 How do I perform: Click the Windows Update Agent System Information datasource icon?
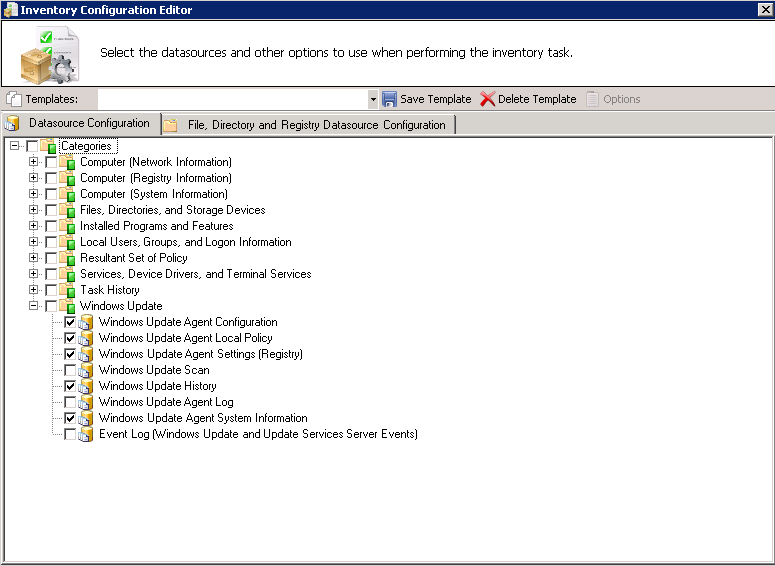coord(86,418)
